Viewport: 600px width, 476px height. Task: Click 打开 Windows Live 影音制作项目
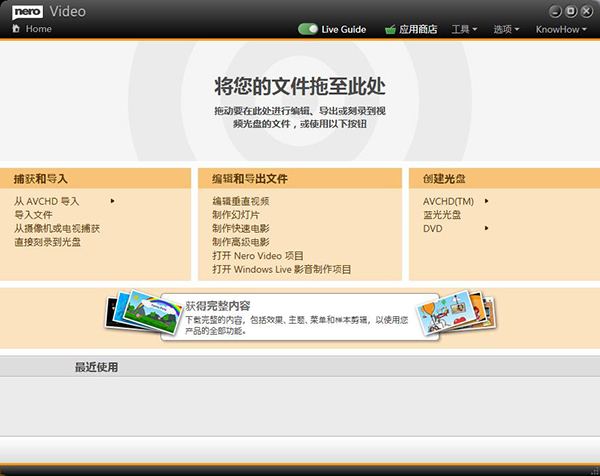tap(282, 269)
